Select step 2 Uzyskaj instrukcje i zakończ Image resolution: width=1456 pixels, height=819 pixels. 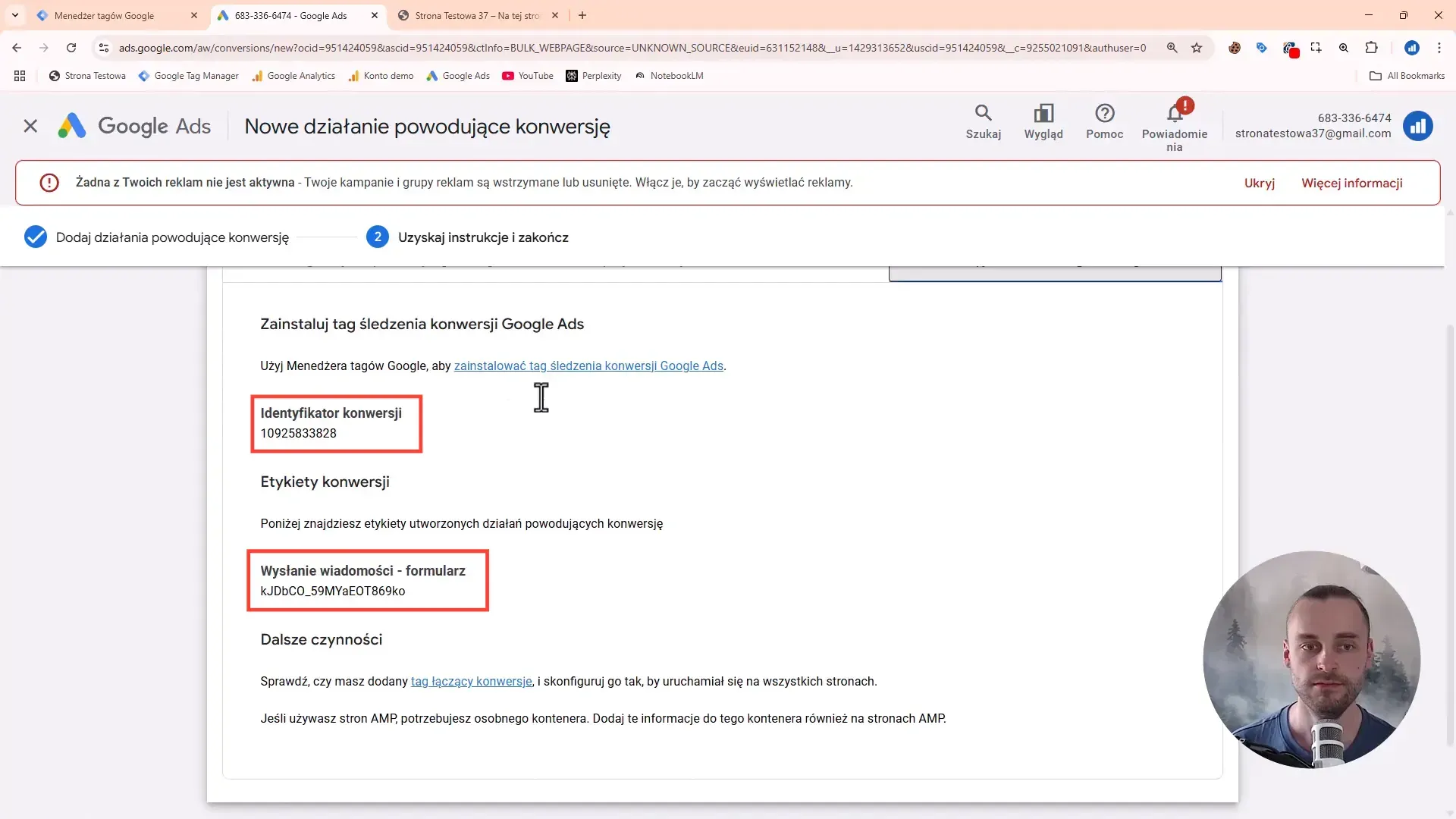pyautogui.click(x=467, y=237)
